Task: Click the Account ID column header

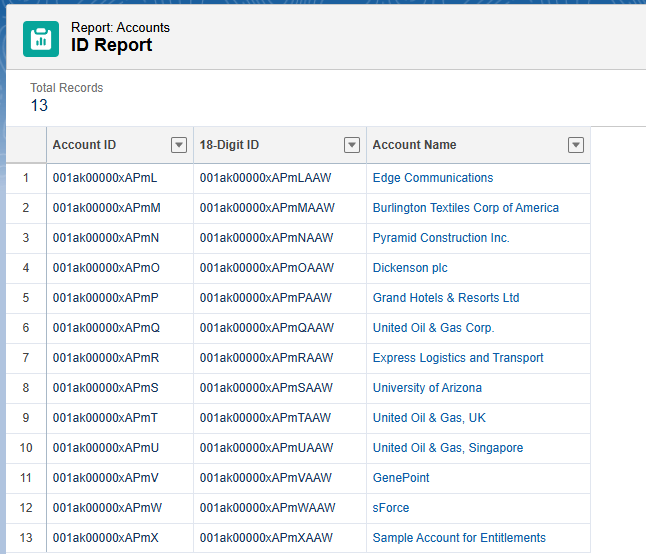Action: click(85, 145)
